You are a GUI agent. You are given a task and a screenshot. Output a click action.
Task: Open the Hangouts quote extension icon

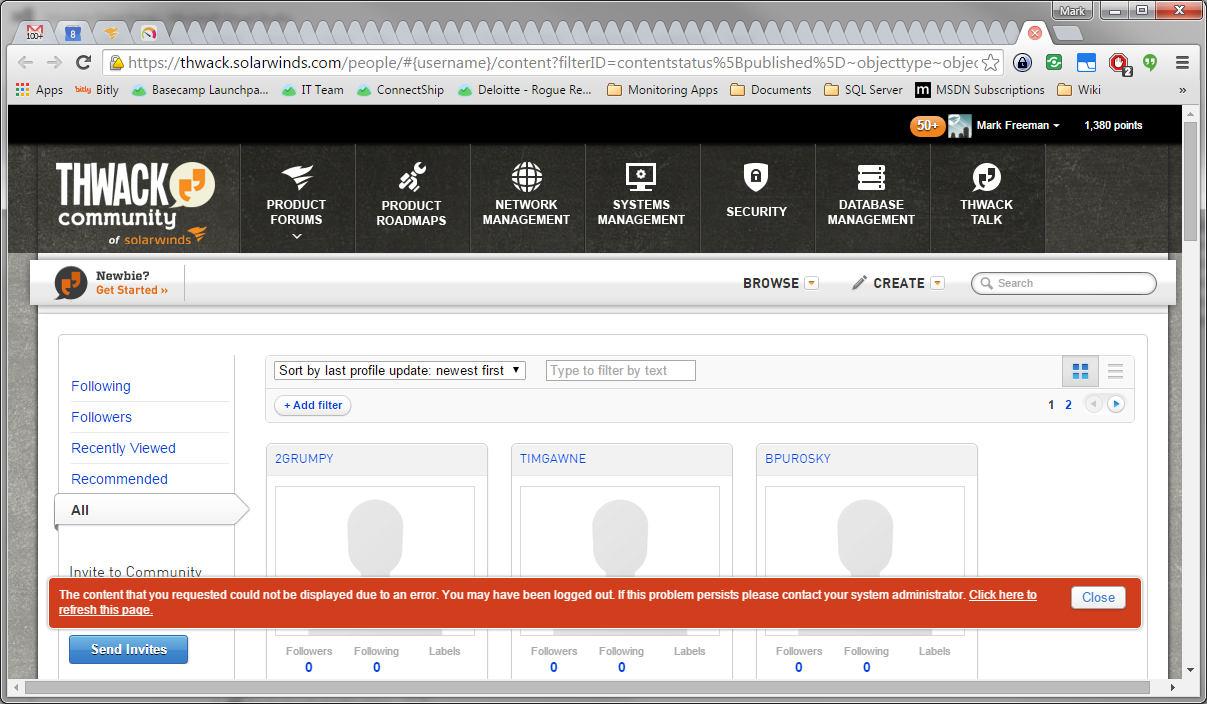pos(1150,62)
